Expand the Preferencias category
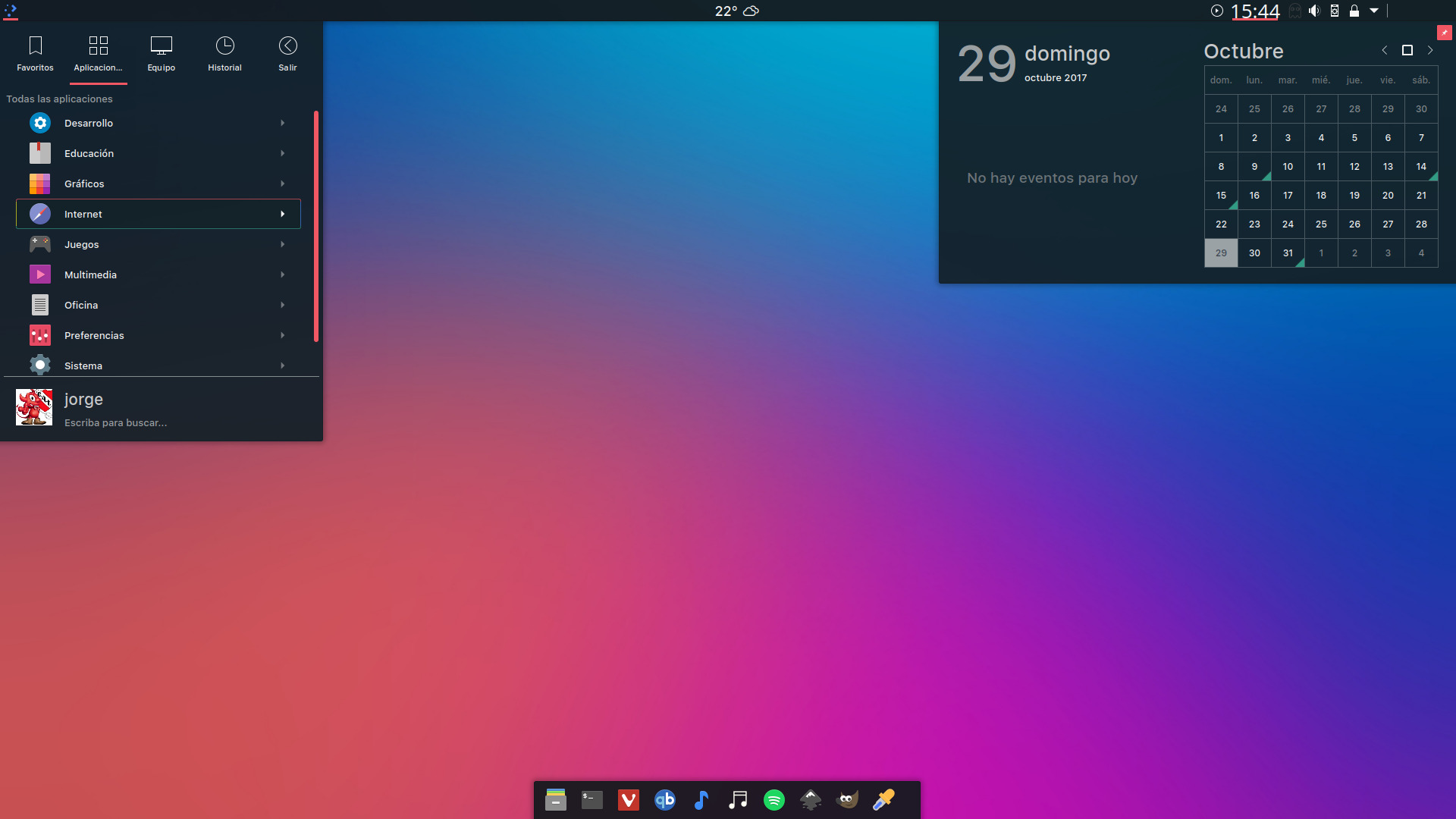This screenshot has width=1456, height=819. (x=158, y=335)
